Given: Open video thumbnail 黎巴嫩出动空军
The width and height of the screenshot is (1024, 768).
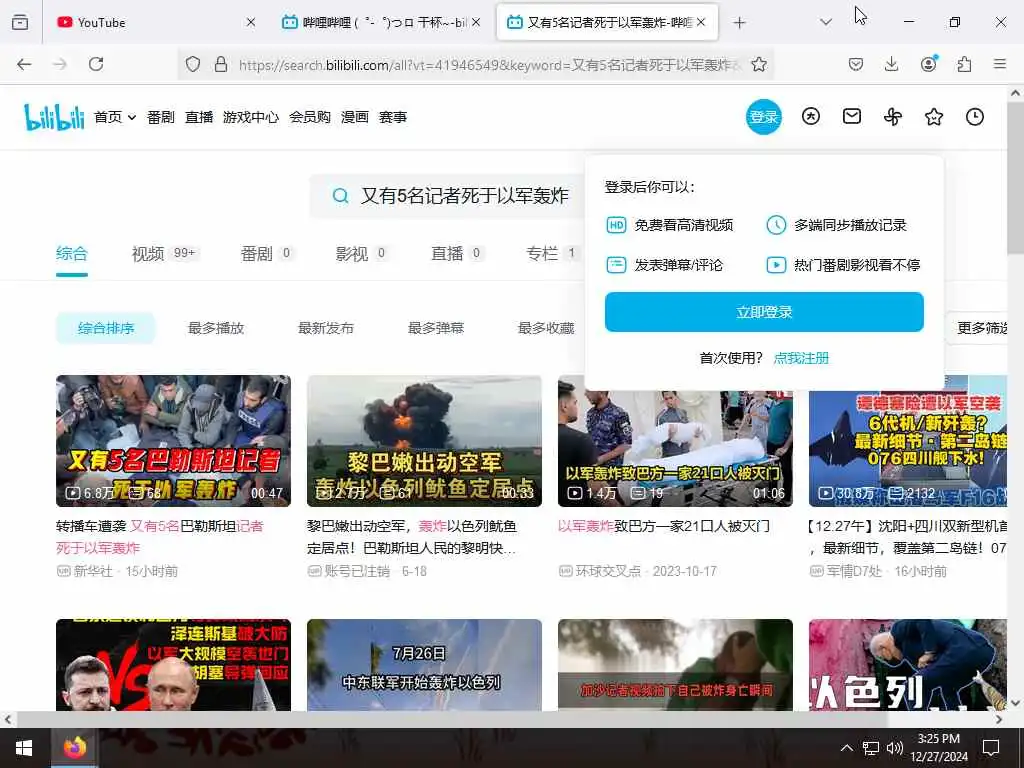Looking at the screenshot, I should click(x=424, y=441).
